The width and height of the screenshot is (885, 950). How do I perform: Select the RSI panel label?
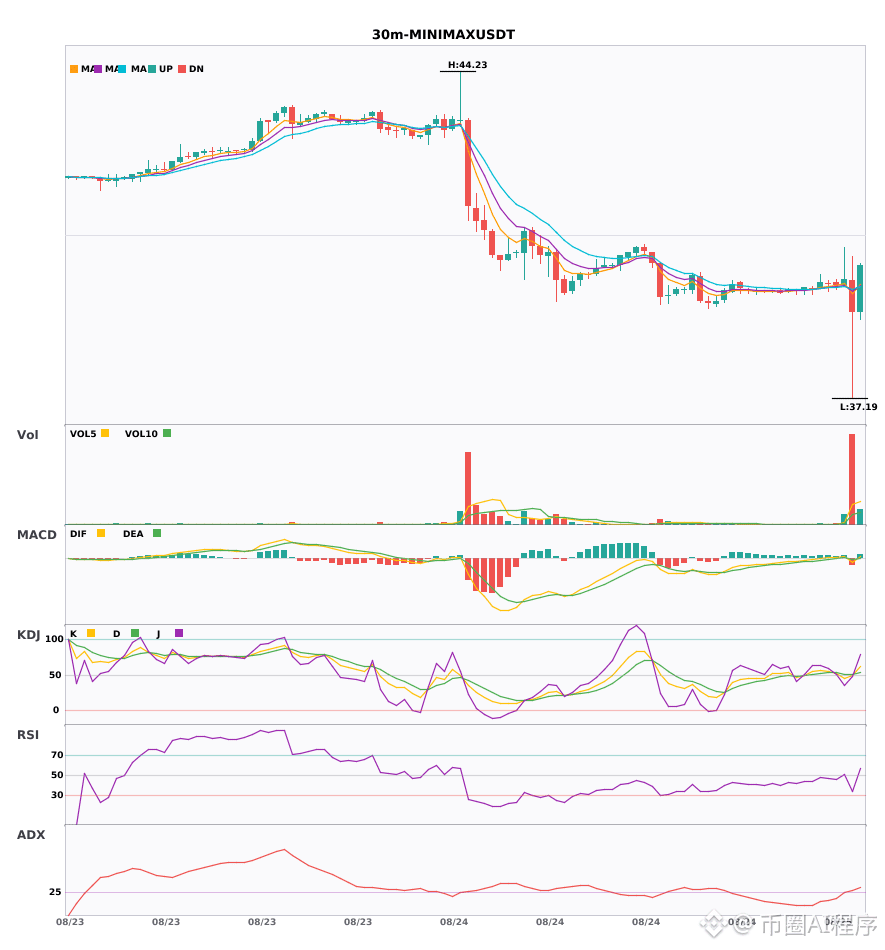coord(28,734)
